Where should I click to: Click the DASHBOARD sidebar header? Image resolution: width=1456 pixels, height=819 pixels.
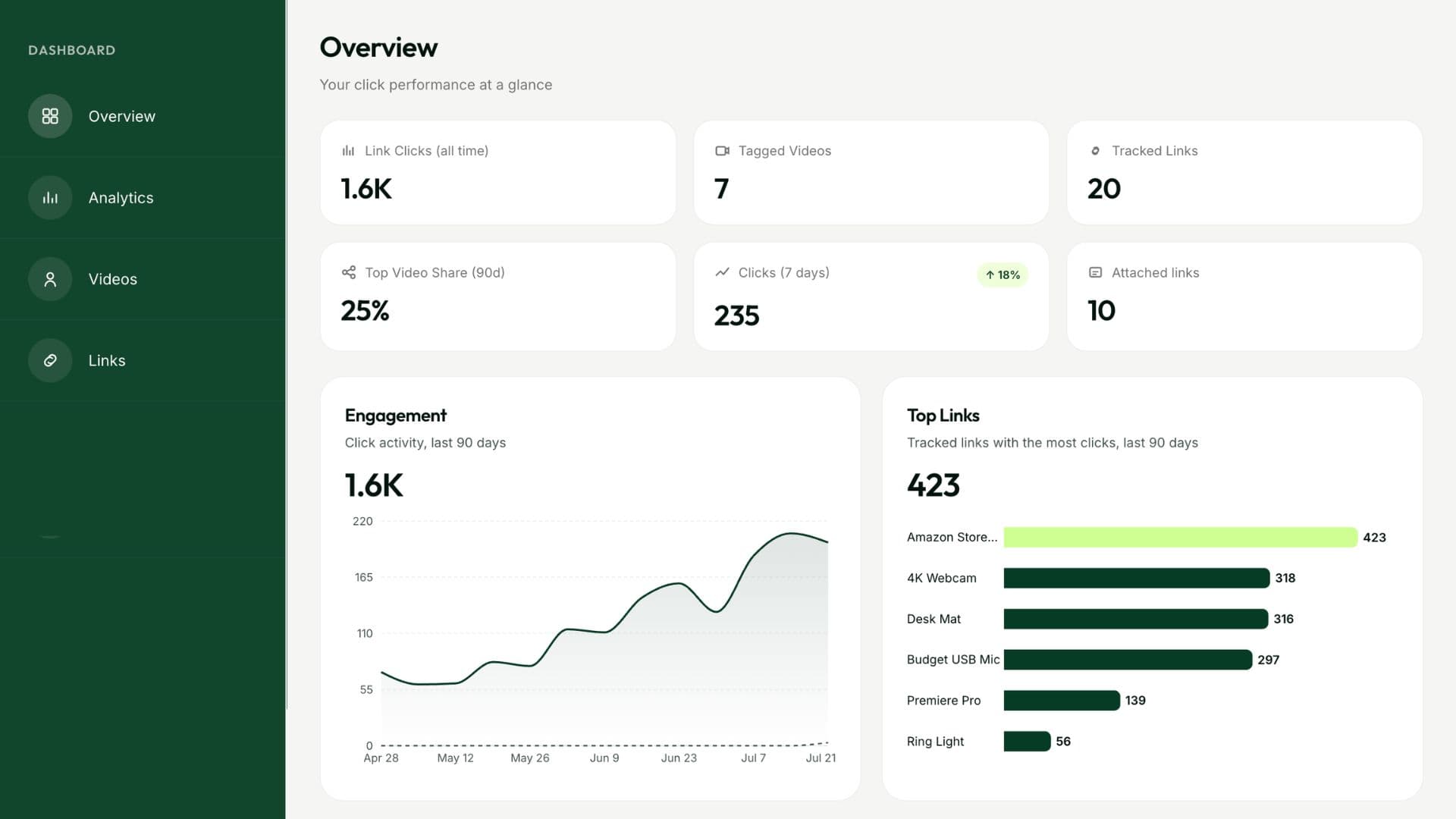tap(72, 50)
